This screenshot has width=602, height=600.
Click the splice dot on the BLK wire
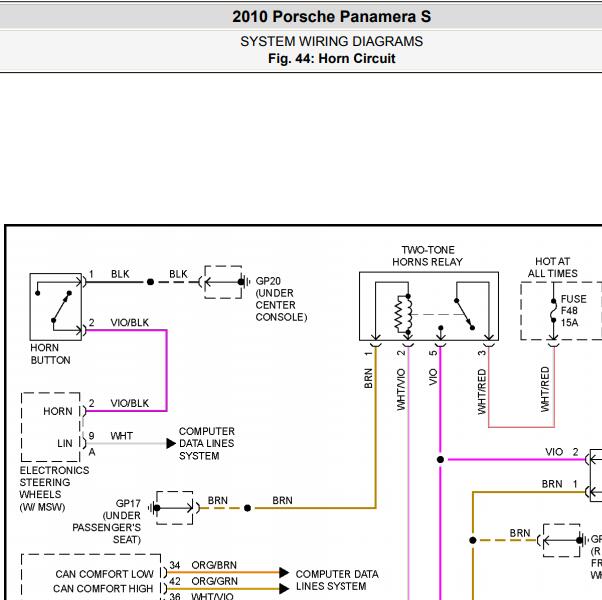point(150,282)
